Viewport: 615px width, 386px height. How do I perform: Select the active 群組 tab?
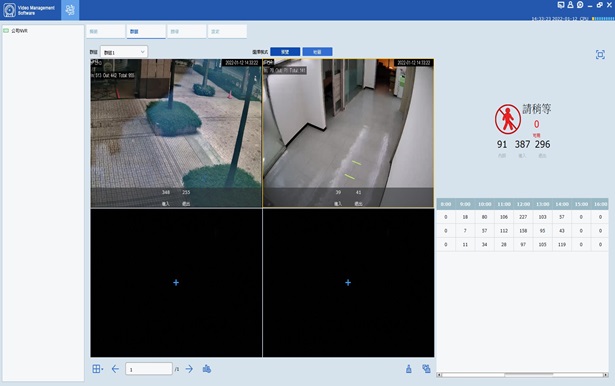click(146, 31)
